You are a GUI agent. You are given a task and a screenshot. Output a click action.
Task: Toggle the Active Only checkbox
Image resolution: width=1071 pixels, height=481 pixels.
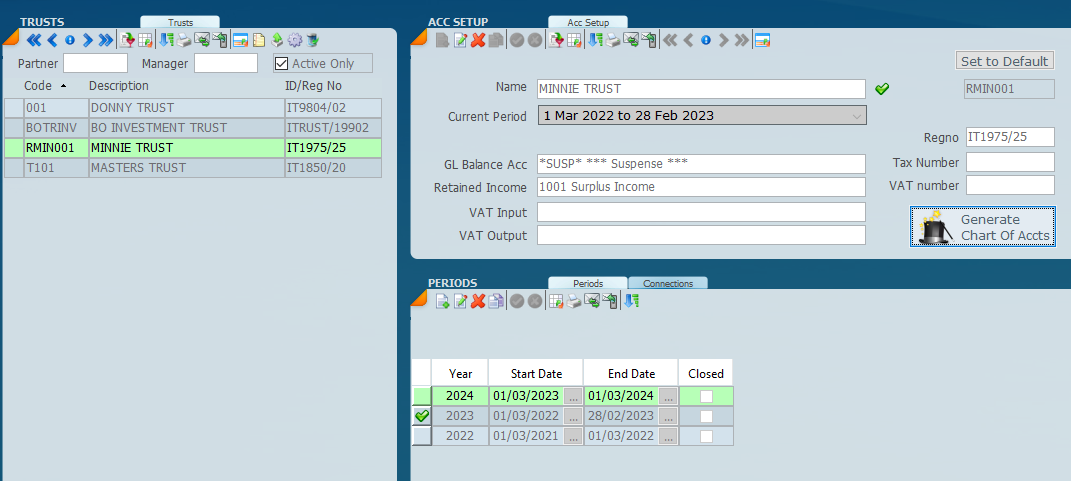[282, 64]
